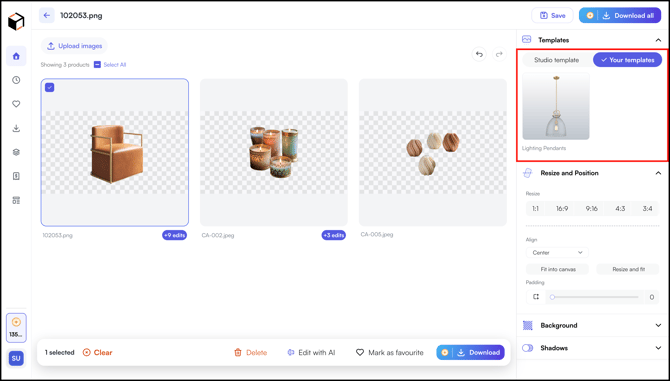
Task: Select 3:4 resize ratio
Action: [x=647, y=208]
